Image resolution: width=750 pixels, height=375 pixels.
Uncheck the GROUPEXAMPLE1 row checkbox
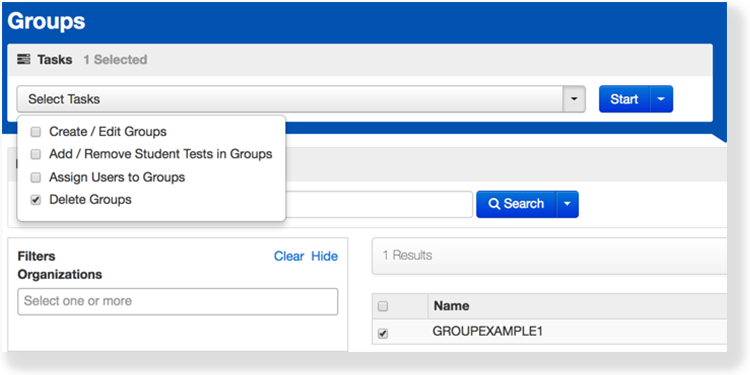pos(383,333)
